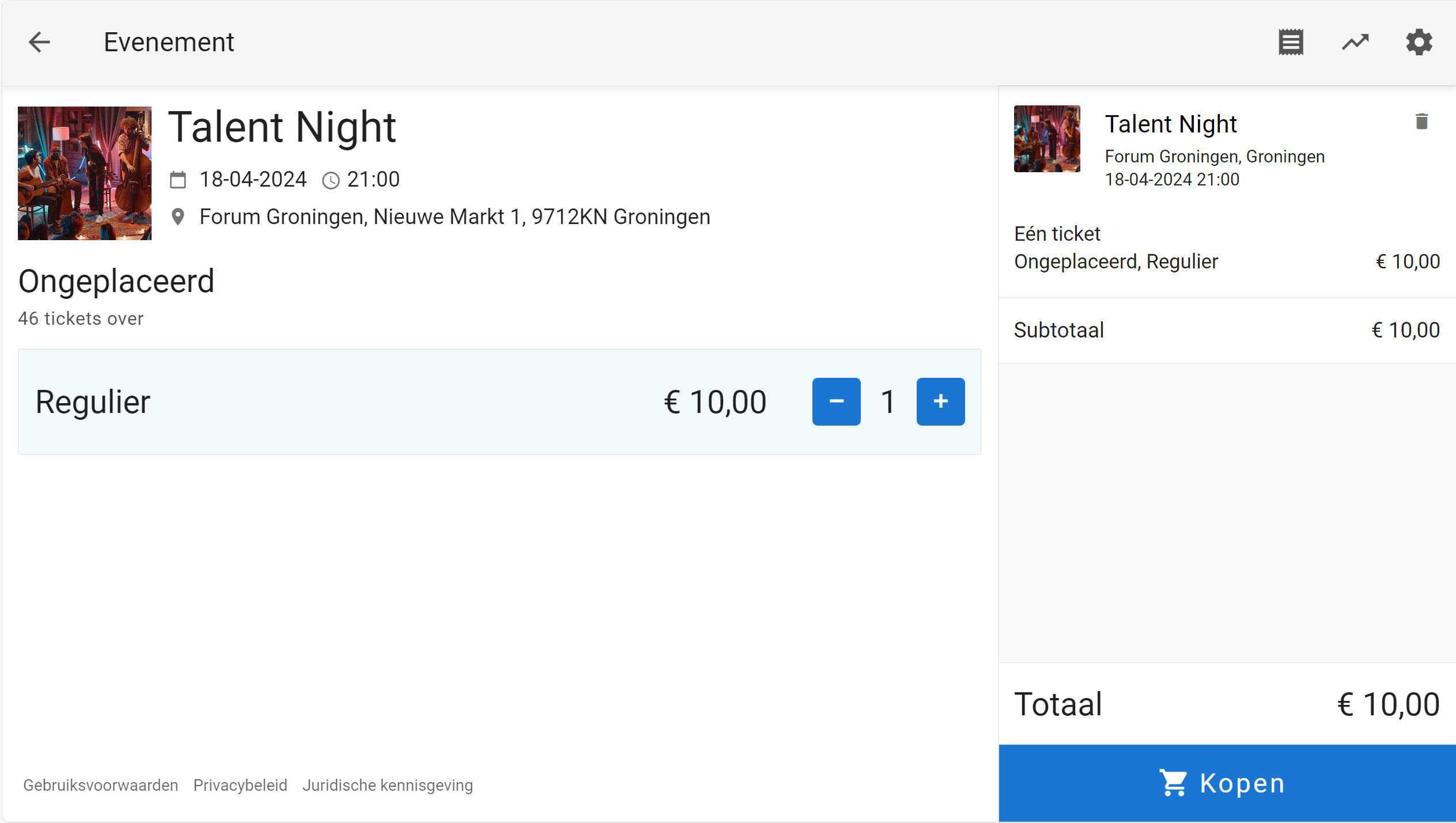Click the Evenement header title
The width and height of the screenshot is (1456, 823).
coord(169,42)
